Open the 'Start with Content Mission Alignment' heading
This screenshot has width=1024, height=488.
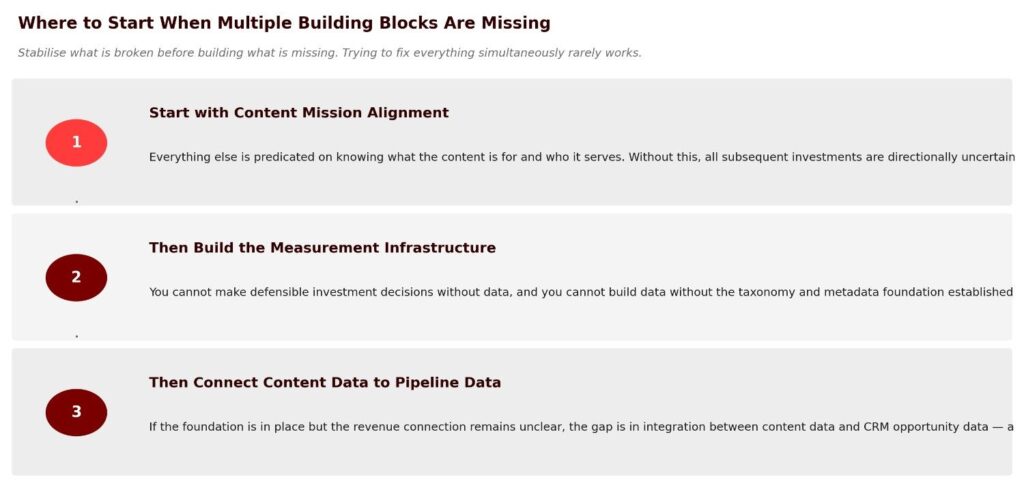coord(298,113)
